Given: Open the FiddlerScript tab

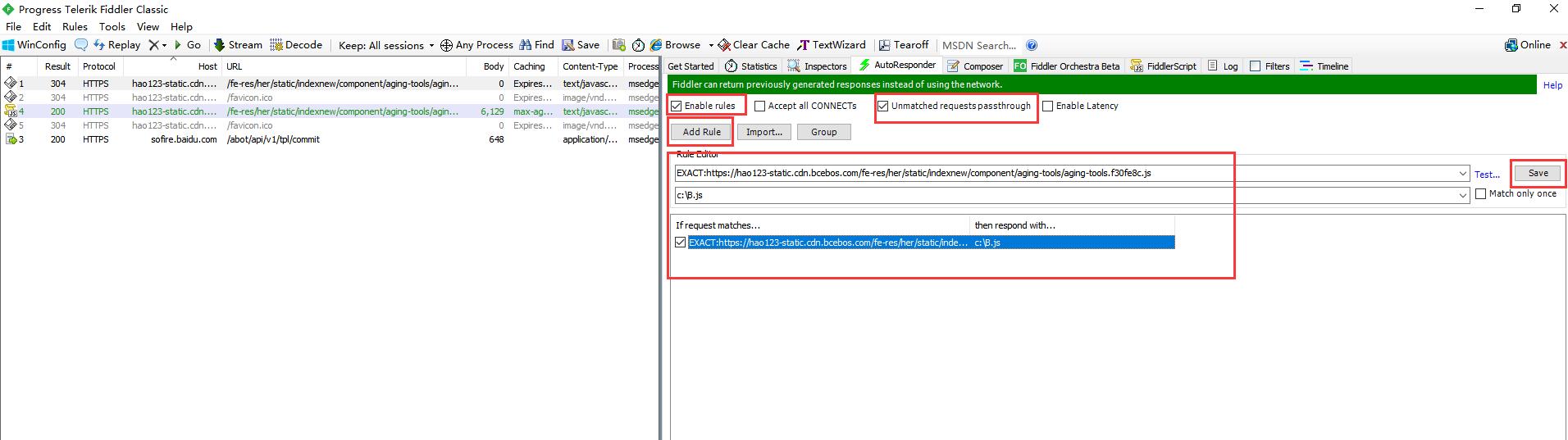Looking at the screenshot, I should pyautogui.click(x=1164, y=66).
